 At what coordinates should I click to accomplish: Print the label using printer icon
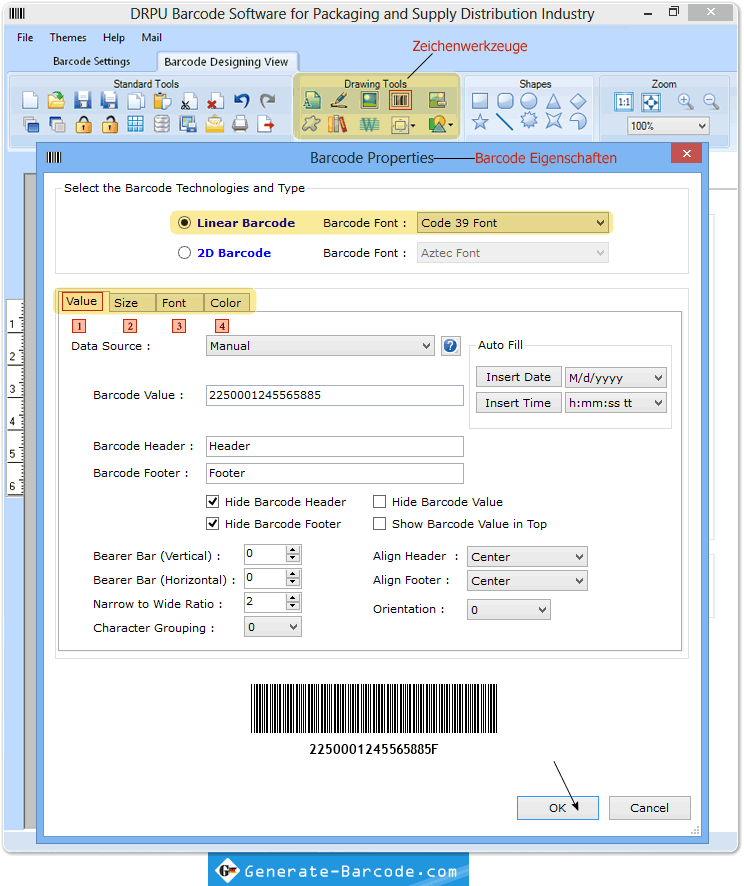click(240, 124)
